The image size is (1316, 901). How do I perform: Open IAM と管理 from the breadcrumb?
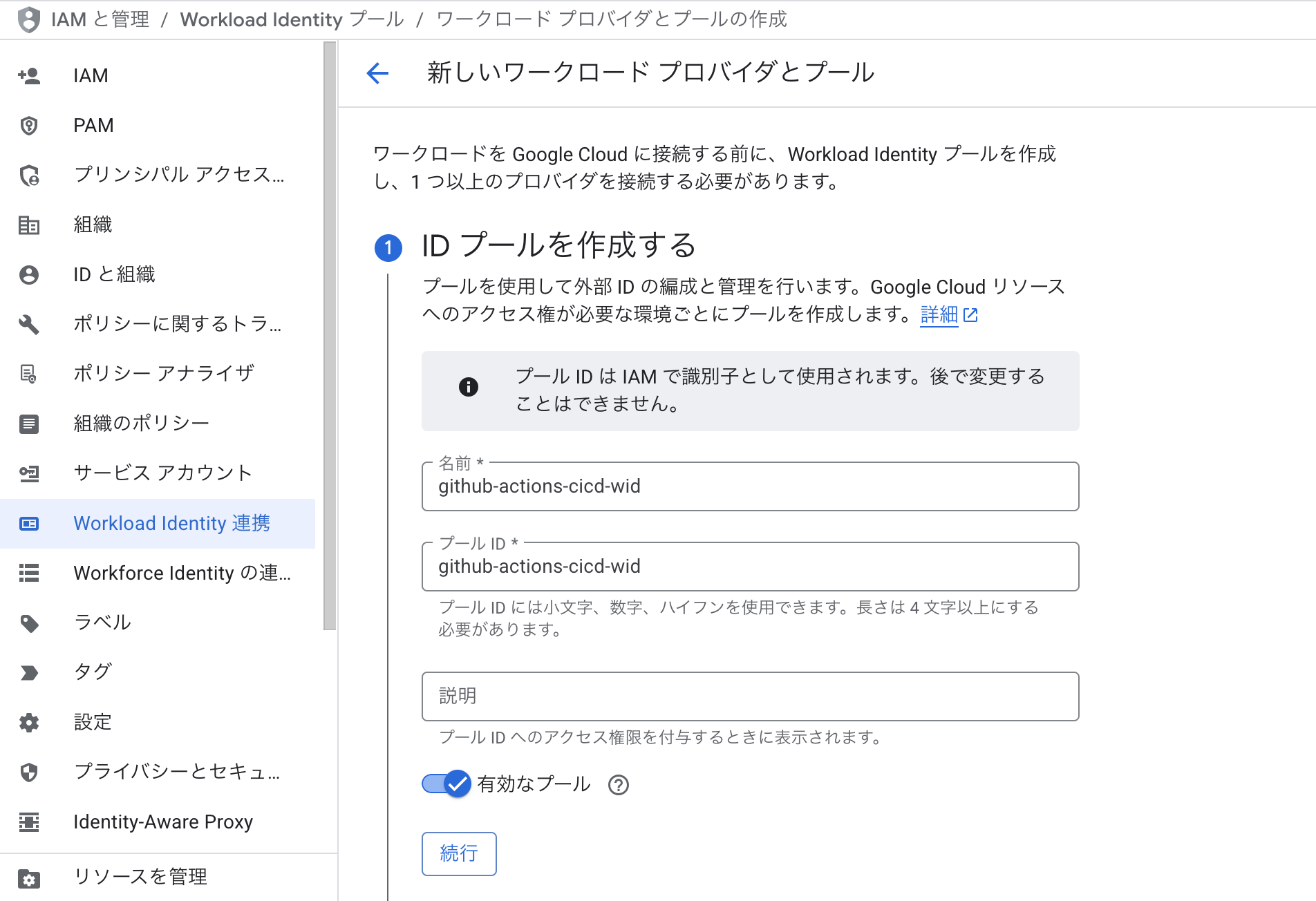tap(100, 19)
